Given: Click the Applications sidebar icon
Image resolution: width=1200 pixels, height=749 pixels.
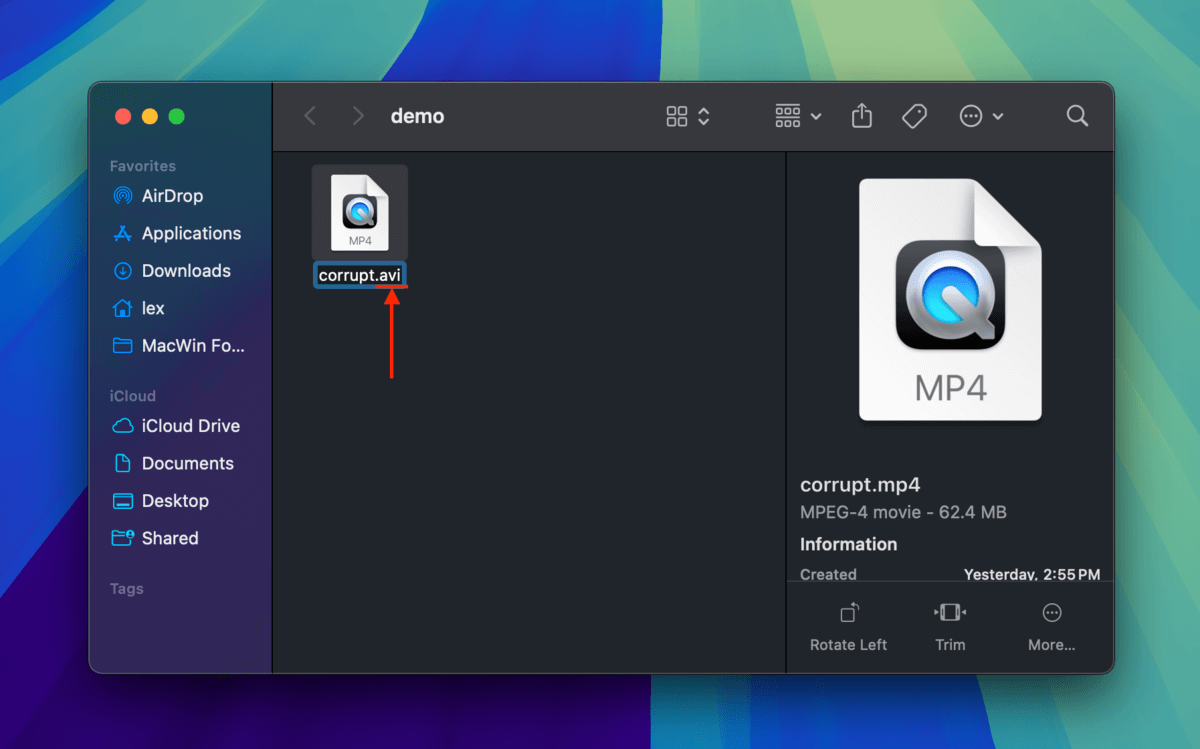Looking at the screenshot, I should [123, 233].
